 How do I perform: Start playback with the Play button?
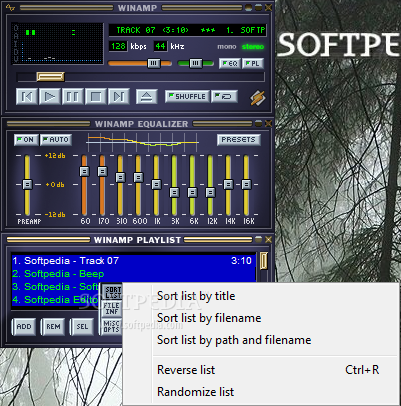click(50, 97)
